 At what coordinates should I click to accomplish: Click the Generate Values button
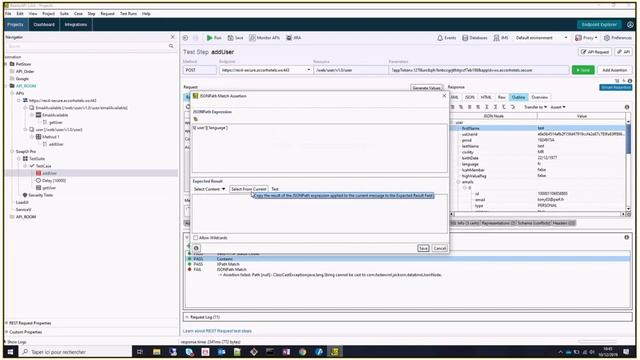426,88
